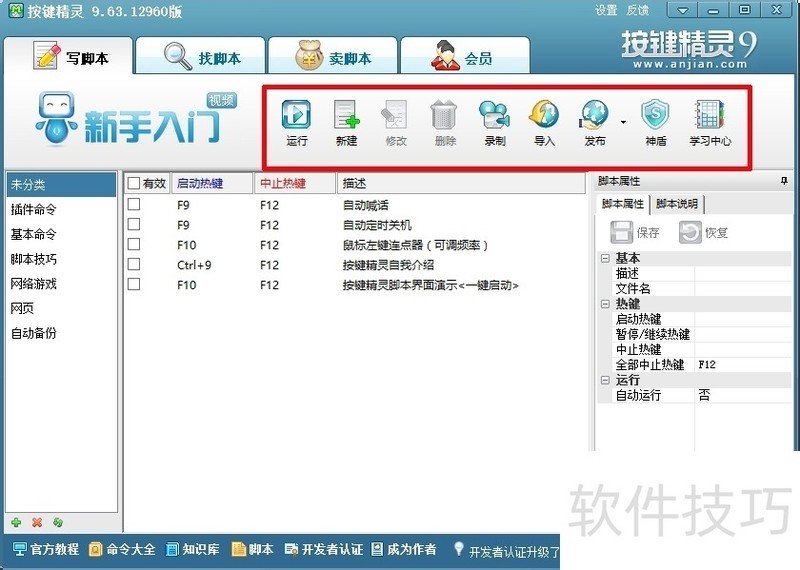The height and width of the screenshot is (570, 800).
Task: Select the 脚本属性 sub-tab
Action: [x=622, y=204]
